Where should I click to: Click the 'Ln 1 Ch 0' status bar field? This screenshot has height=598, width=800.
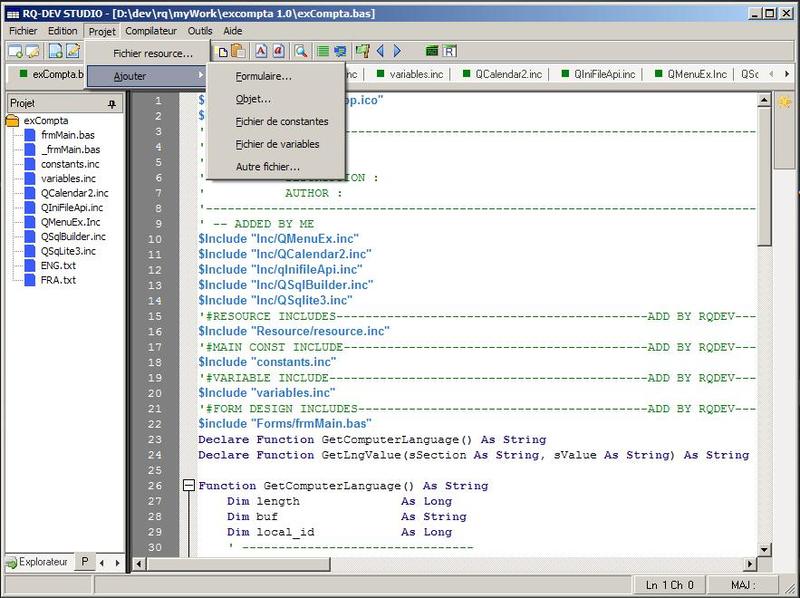671,585
